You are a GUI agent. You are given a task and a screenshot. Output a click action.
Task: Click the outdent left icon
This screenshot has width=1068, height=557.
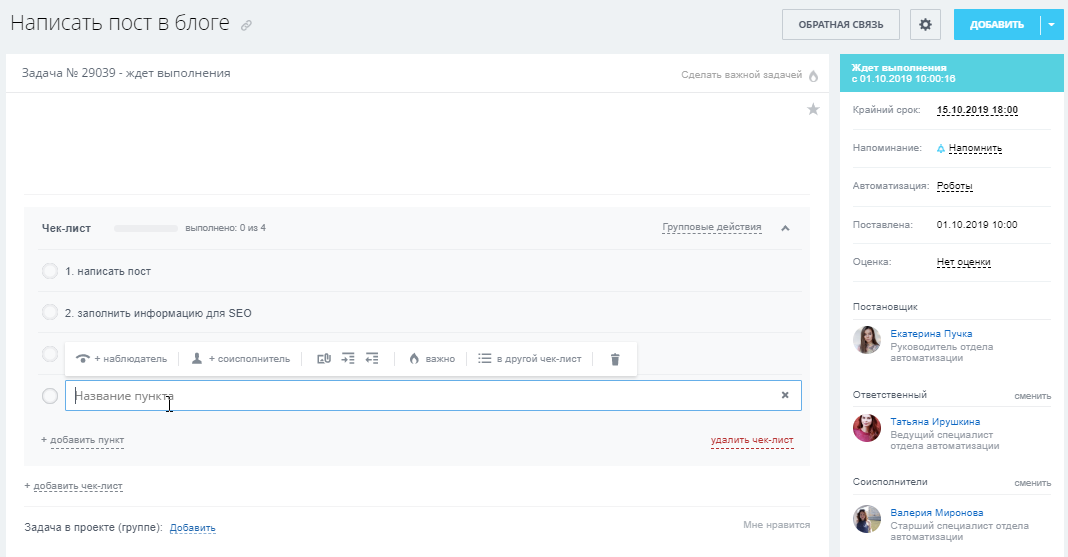pos(372,358)
